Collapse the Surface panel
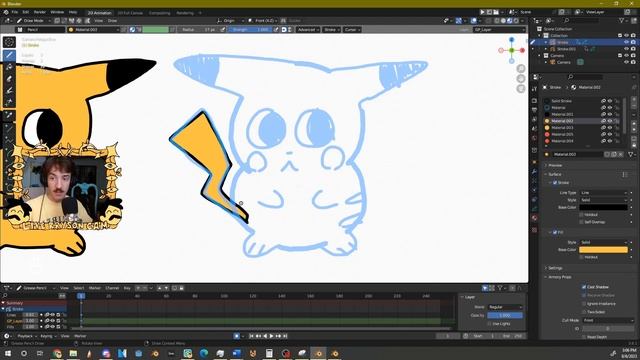640x360 pixels. pos(554,174)
